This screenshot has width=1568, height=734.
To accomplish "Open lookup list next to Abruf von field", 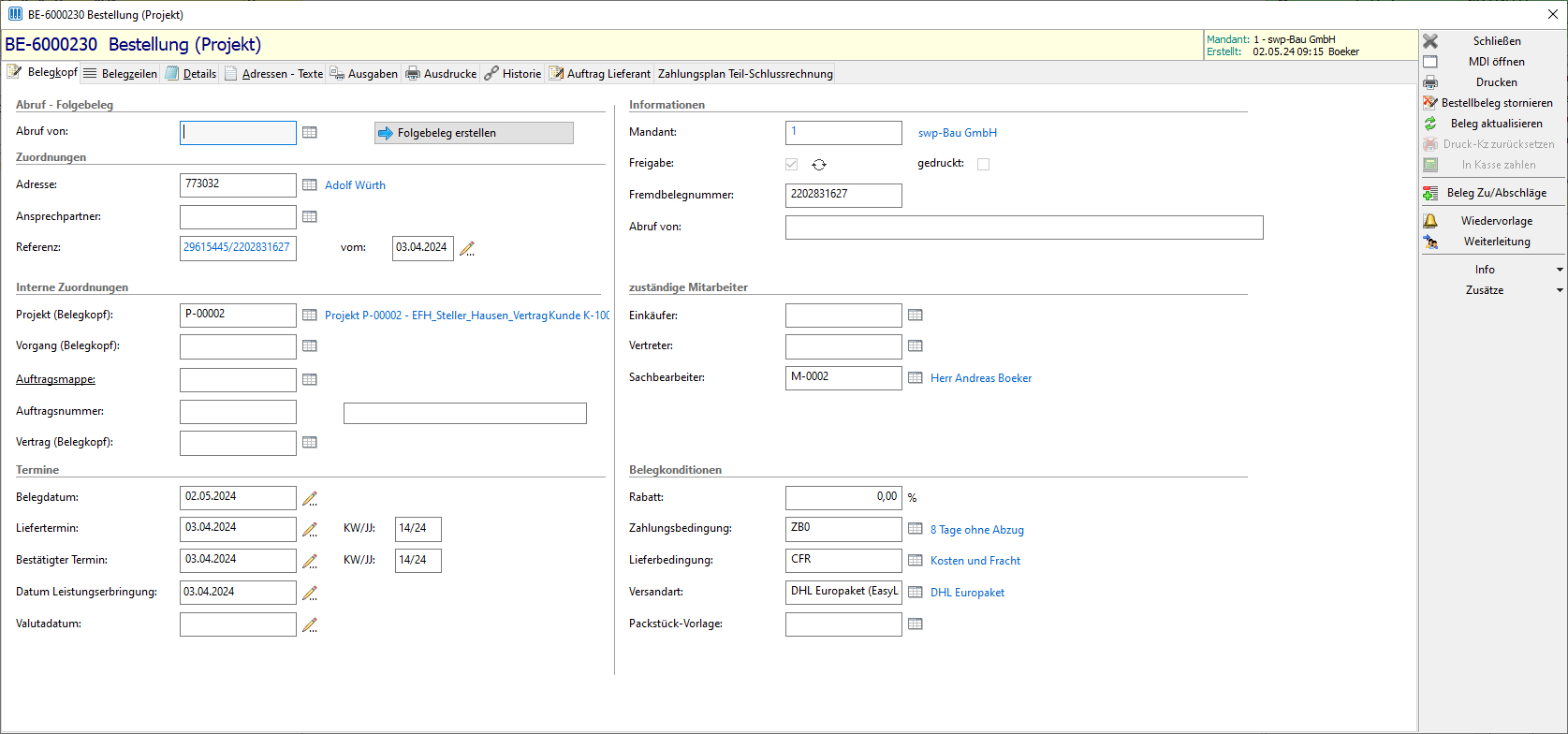I will pyautogui.click(x=310, y=133).
